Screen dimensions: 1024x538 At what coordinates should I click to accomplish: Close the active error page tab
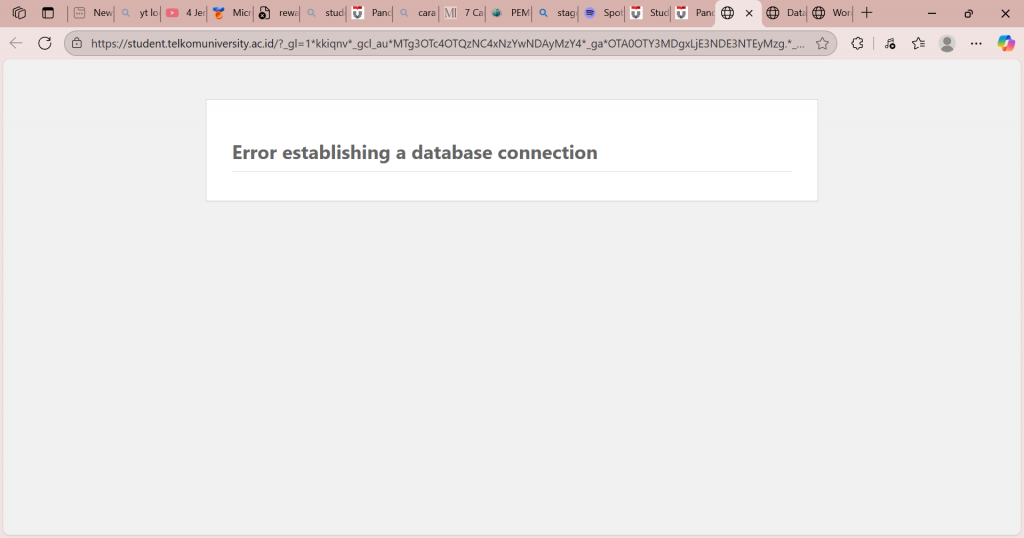pos(749,13)
